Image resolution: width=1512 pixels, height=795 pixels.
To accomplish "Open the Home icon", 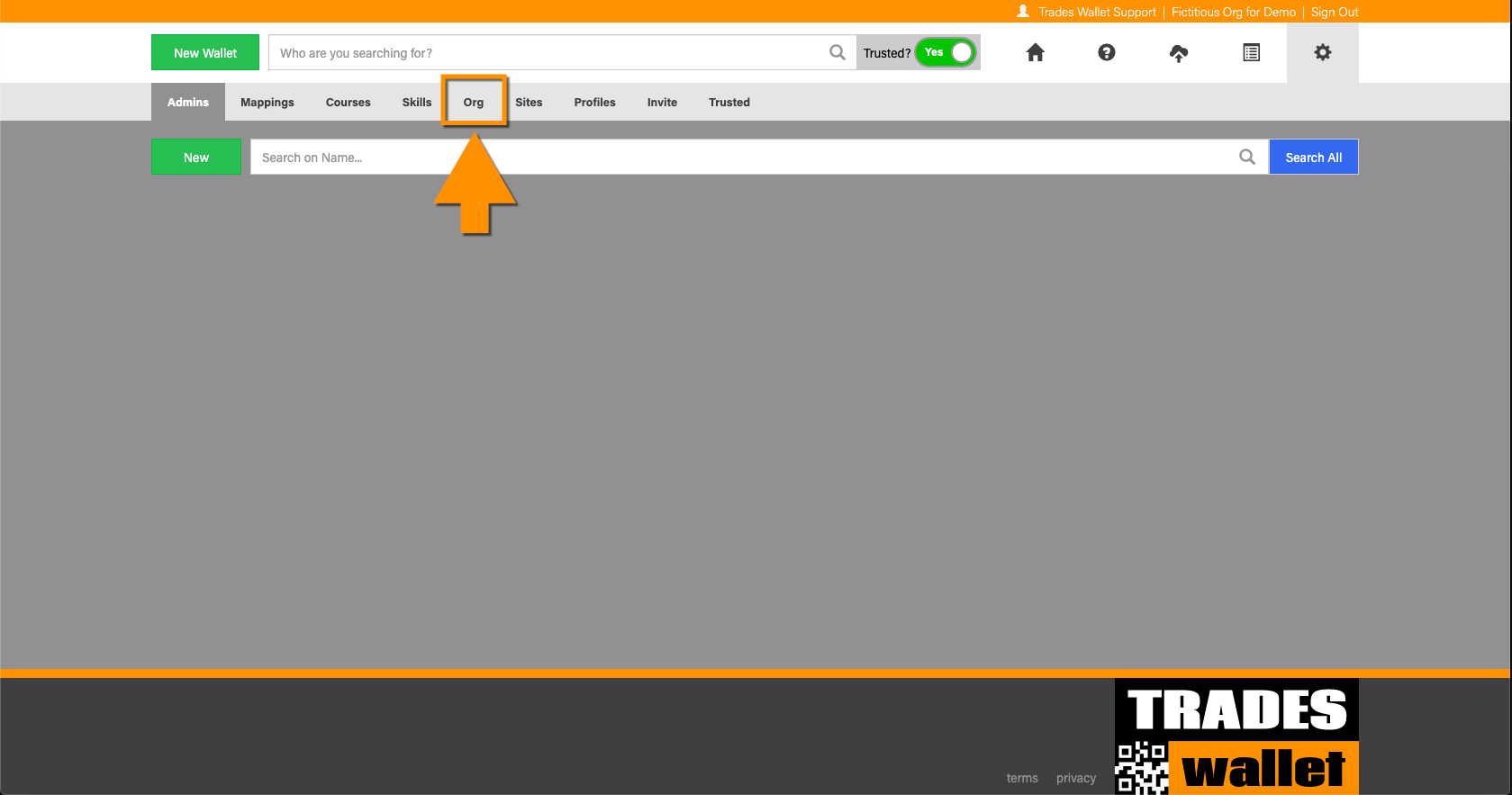I will 1035,53.
